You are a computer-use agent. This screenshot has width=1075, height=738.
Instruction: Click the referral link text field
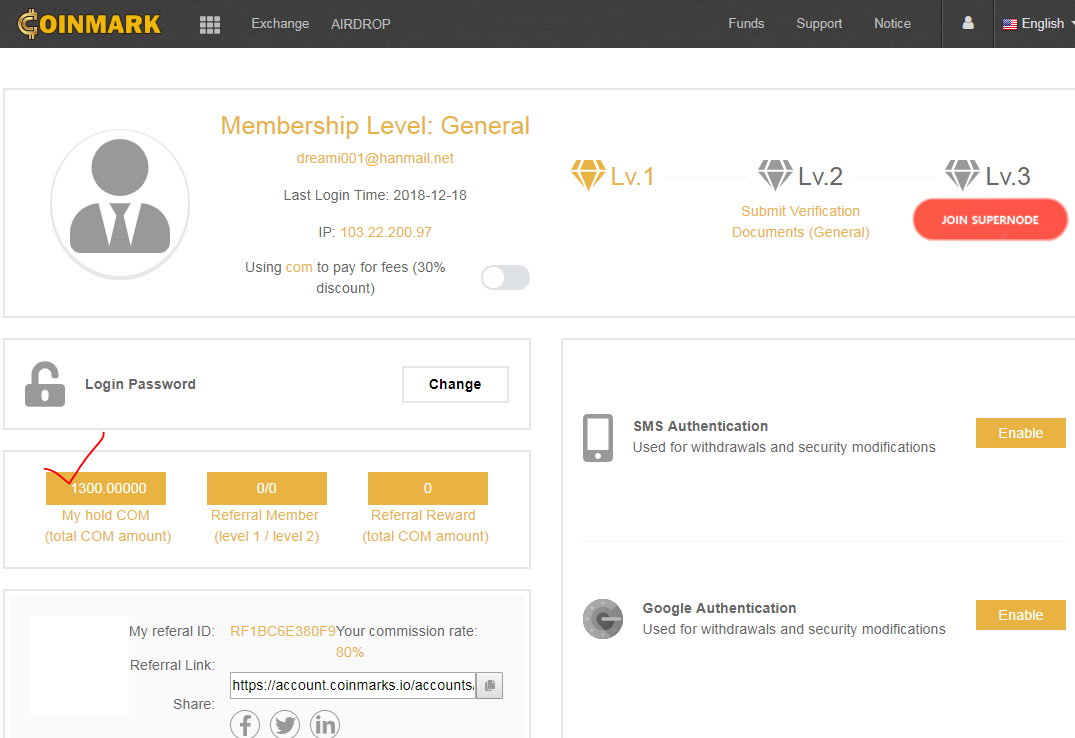tap(352, 686)
